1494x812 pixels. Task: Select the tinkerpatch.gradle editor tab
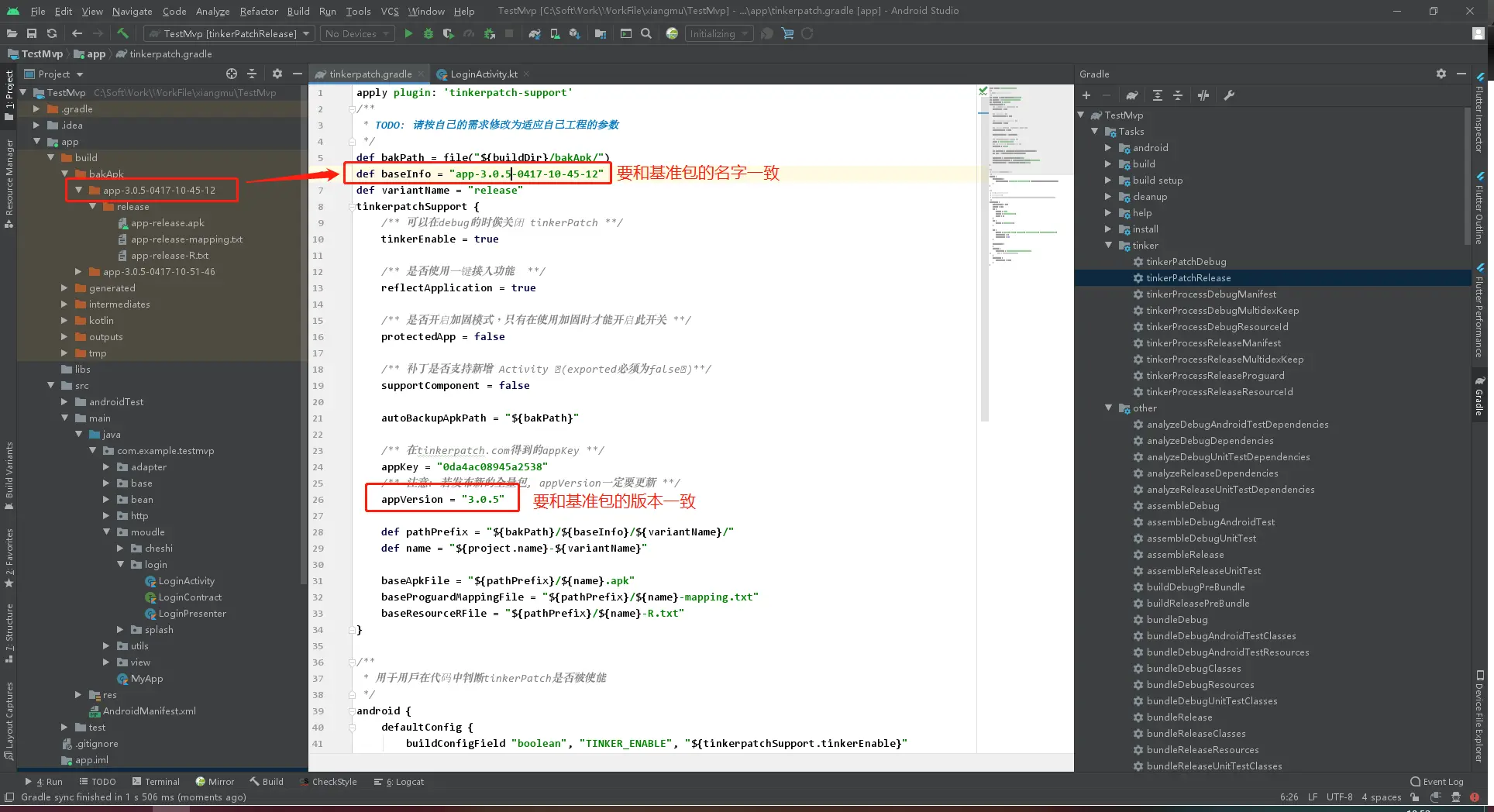pos(370,74)
